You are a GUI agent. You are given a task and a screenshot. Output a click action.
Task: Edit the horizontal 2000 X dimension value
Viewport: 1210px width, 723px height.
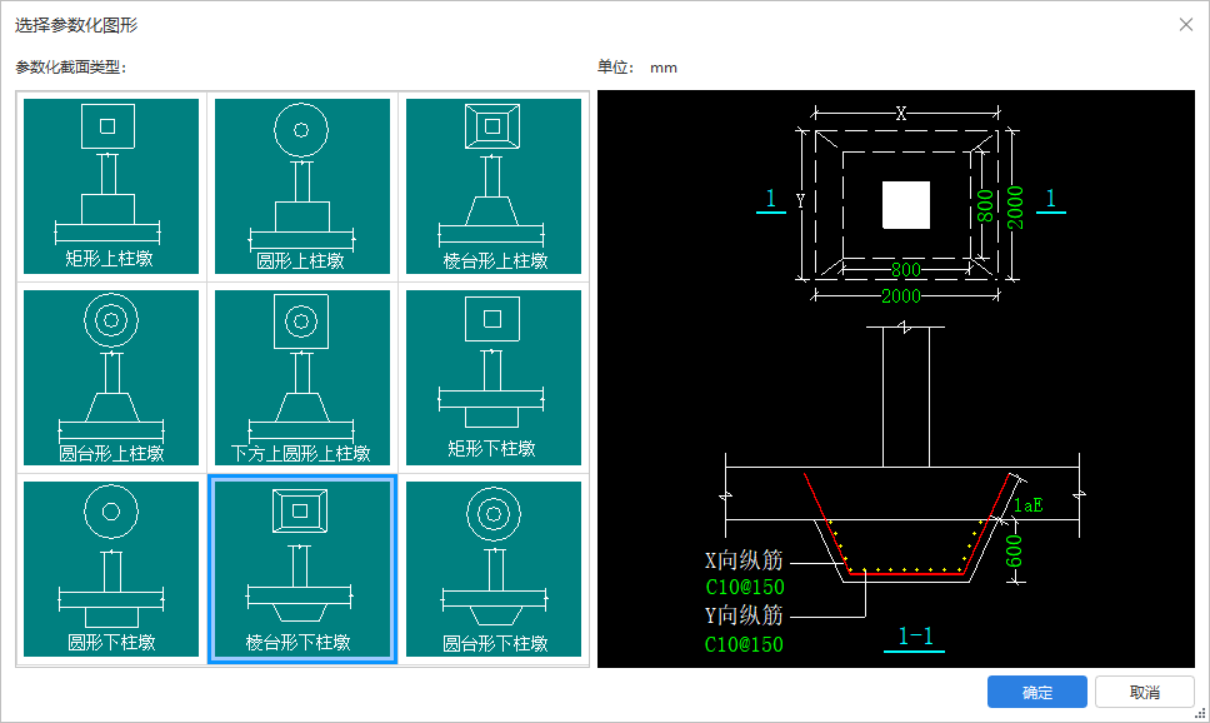[901, 296]
